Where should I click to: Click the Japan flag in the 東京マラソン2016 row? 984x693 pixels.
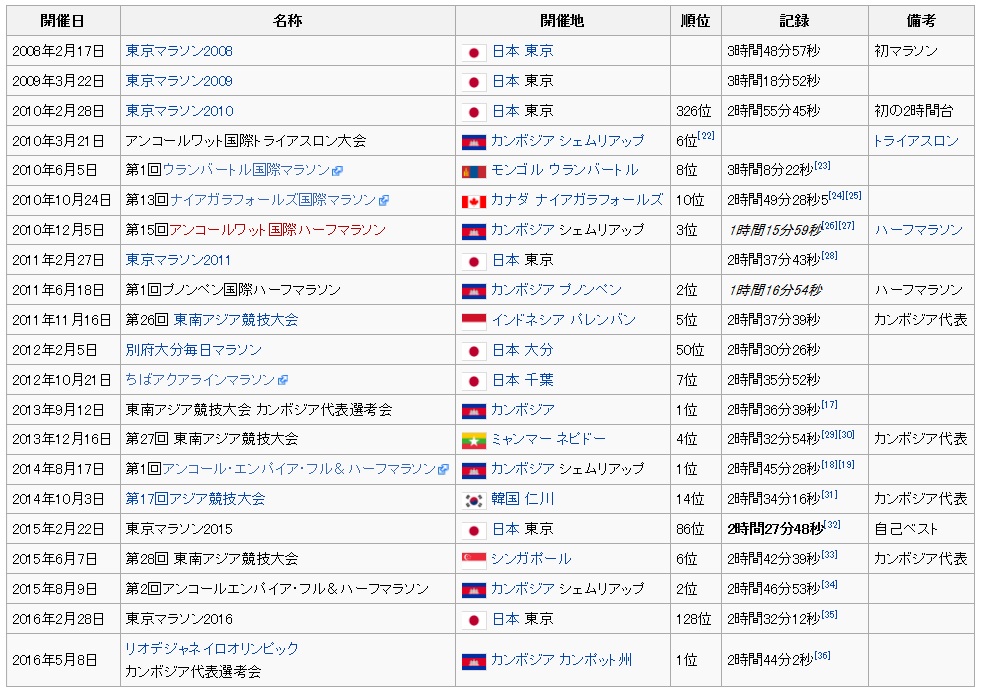pyautogui.click(x=474, y=621)
